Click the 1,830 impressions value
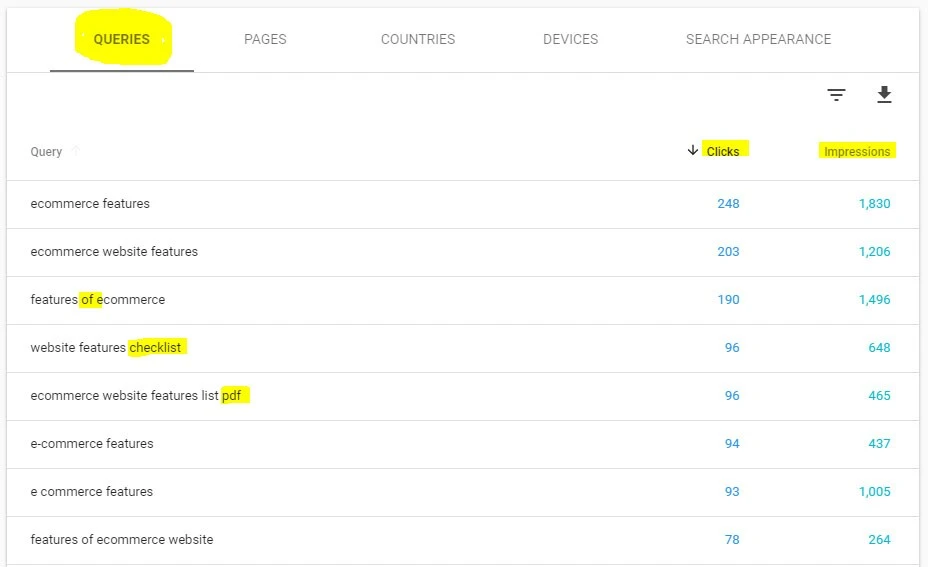Image resolution: width=928 pixels, height=567 pixels. [873, 204]
